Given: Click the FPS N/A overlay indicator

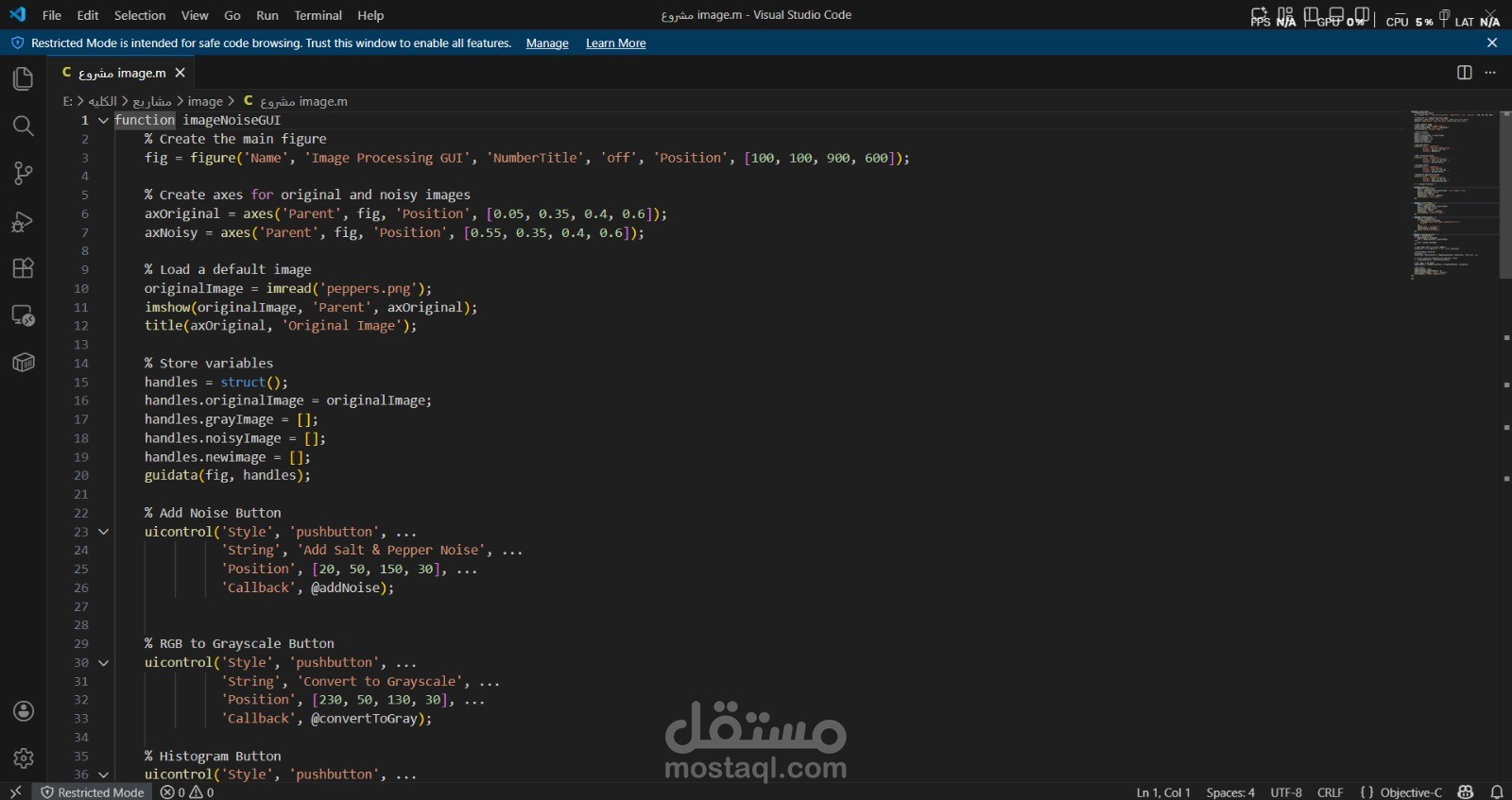Looking at the screenshot, I should click(x=1273, y=20).
